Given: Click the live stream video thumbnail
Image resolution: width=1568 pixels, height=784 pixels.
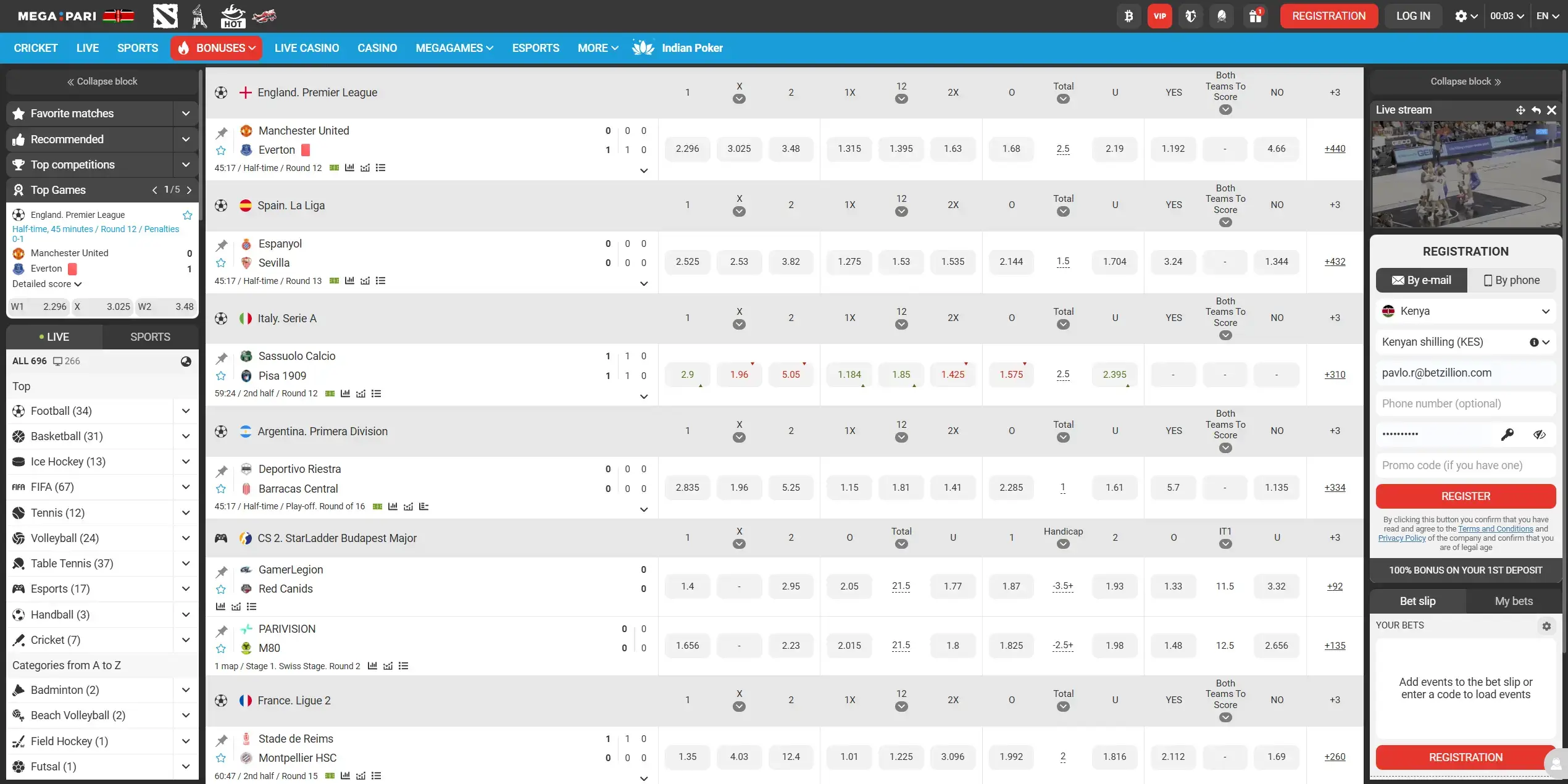Looking at the screenshot, I should pos(1465,174).
